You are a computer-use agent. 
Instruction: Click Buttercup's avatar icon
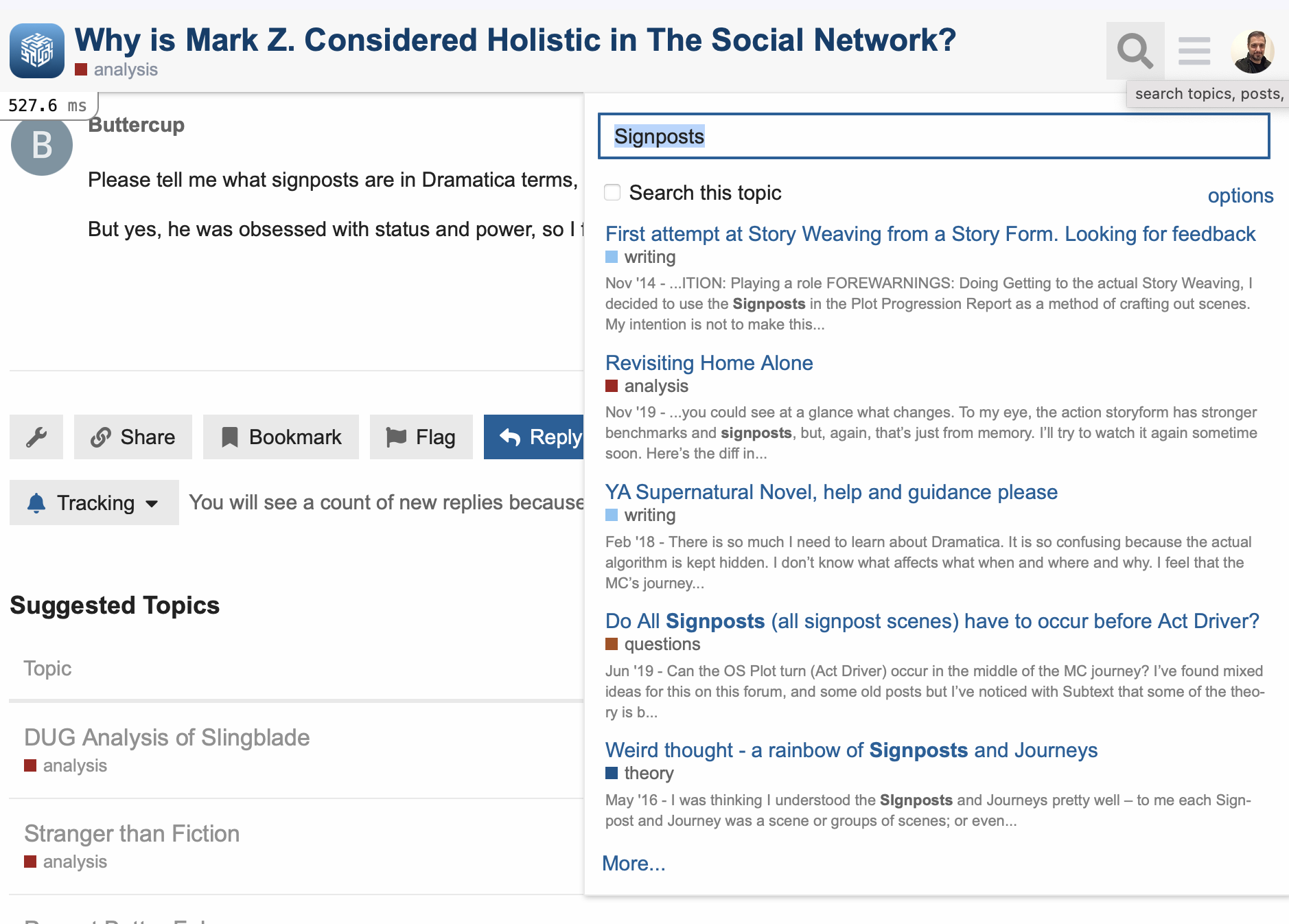[42, 145]
